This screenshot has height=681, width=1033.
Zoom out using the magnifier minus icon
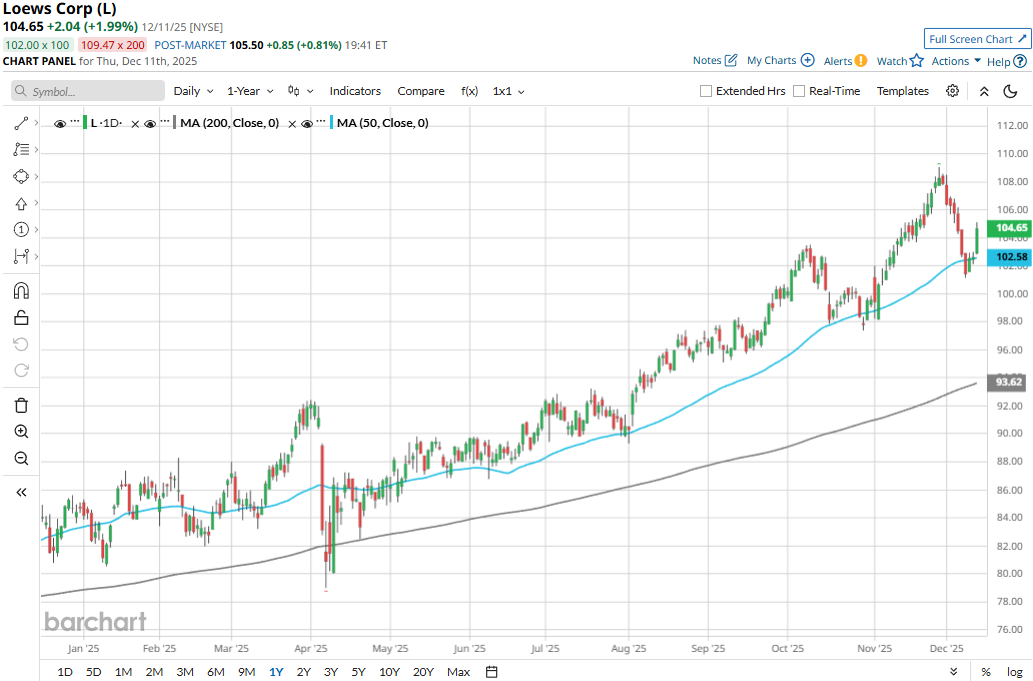[x=21, y=458]
